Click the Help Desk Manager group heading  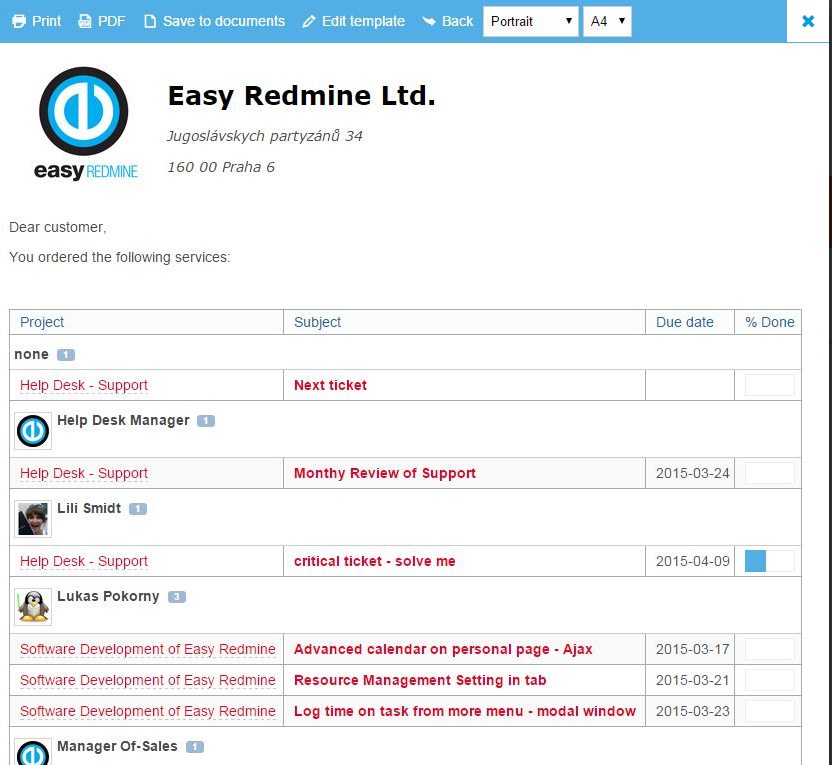point(123,420)
